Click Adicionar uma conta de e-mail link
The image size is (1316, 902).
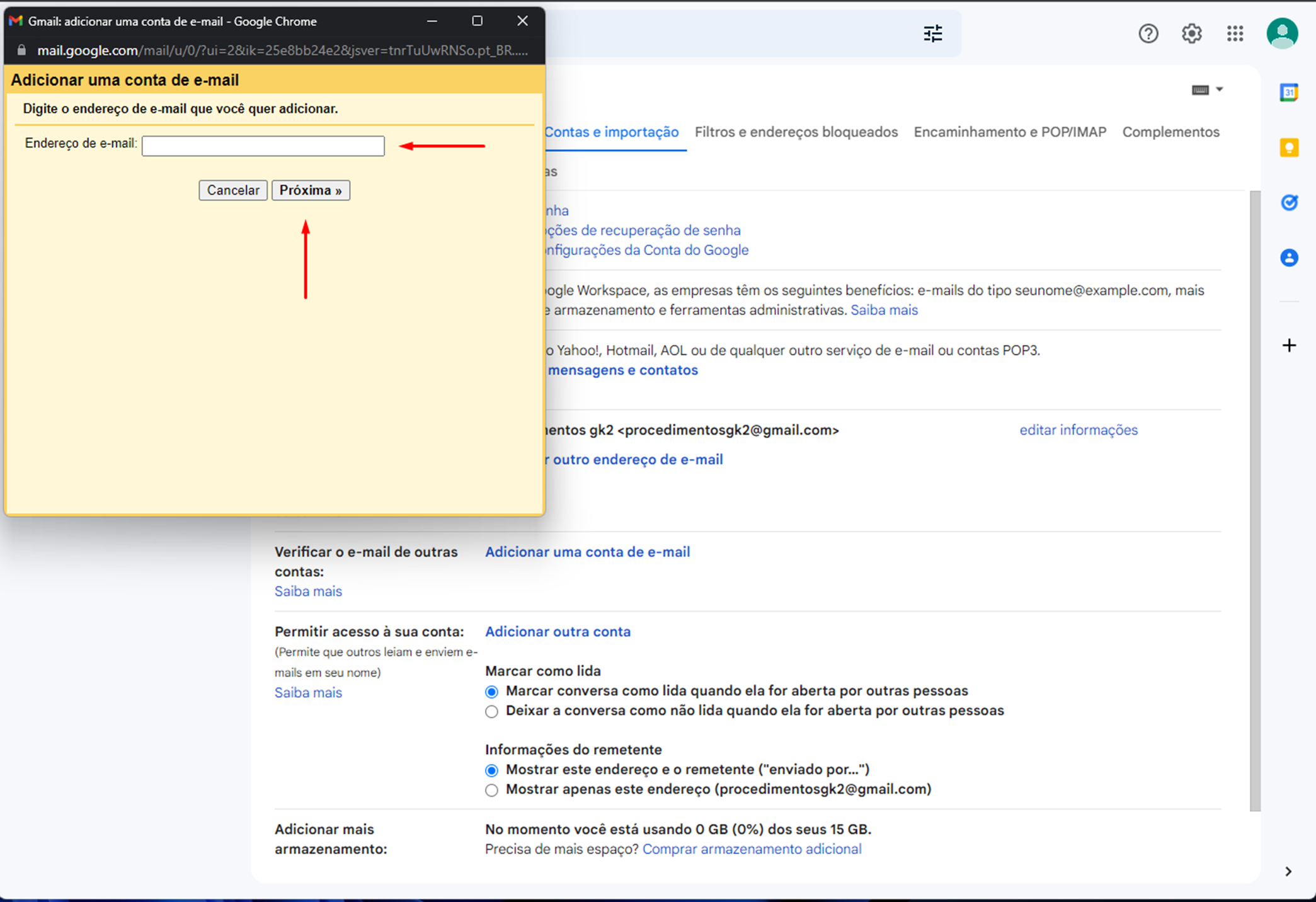pos(587,552)
